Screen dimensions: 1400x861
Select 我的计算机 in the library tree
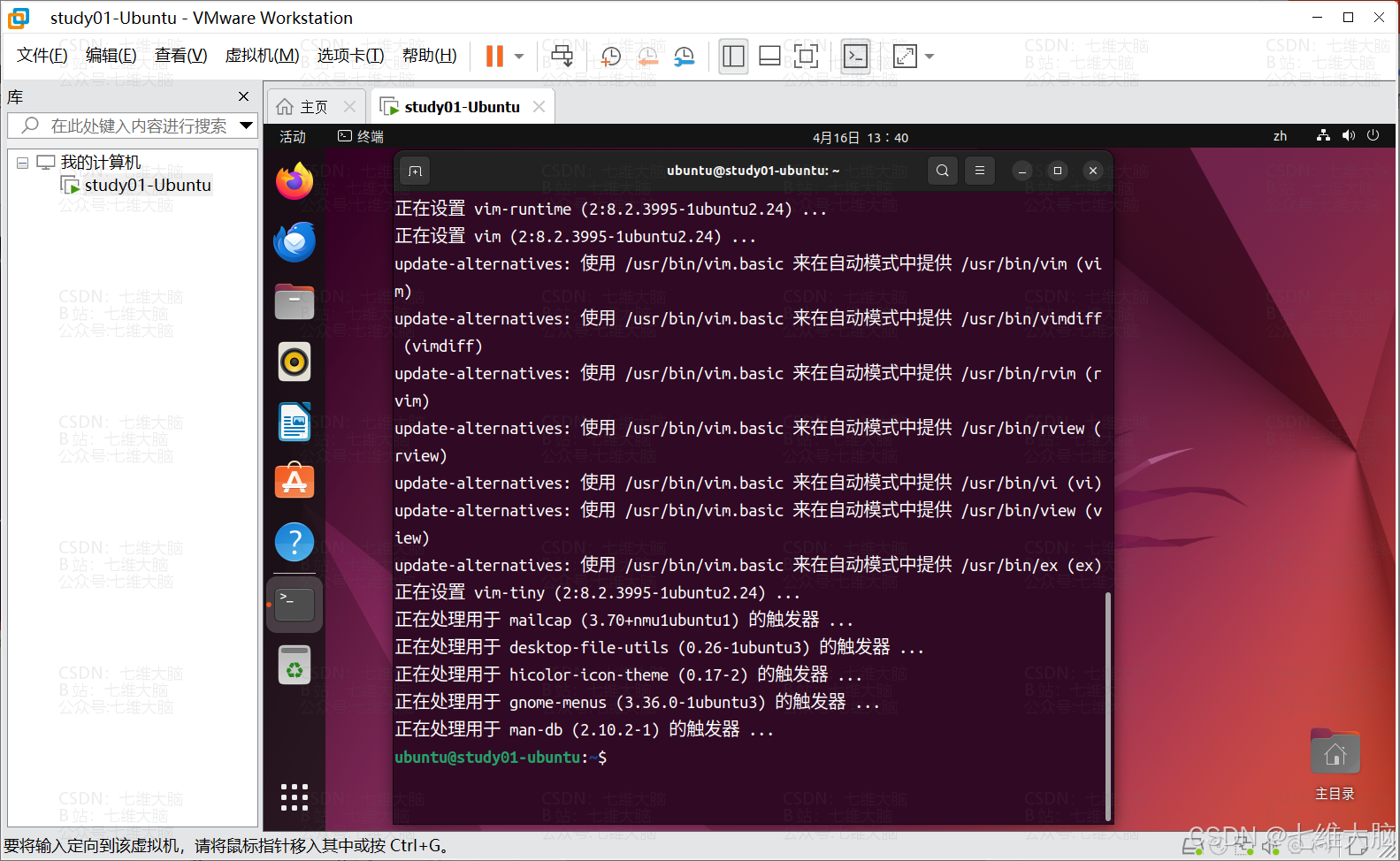100,163
